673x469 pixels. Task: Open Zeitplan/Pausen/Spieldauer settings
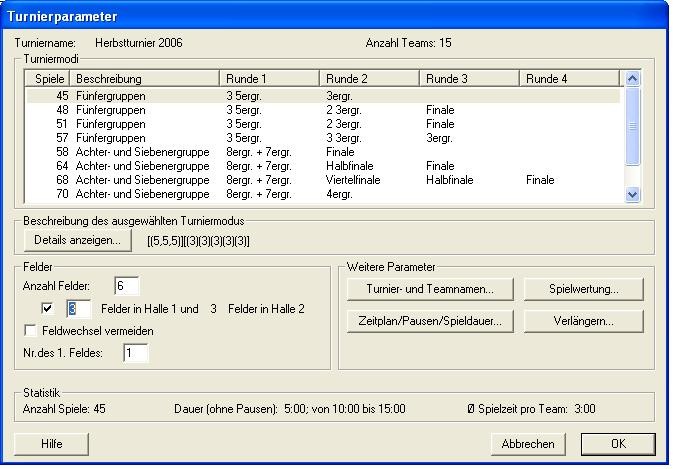(x=431, y=321)
